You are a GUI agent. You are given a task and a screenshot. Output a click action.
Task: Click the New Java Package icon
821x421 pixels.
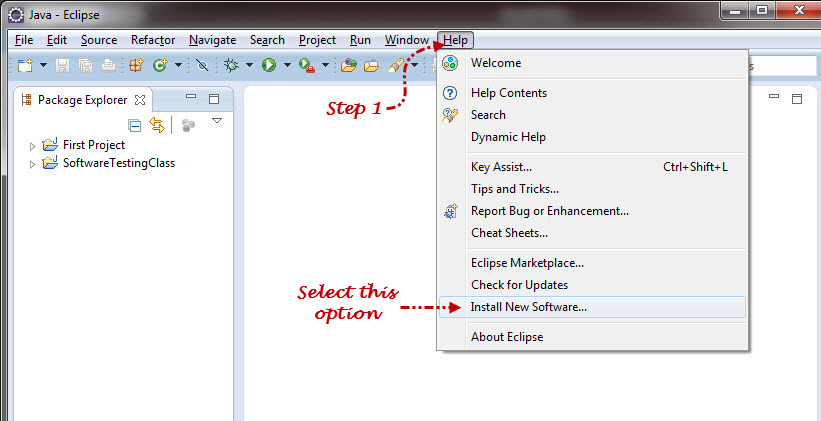(136, 65)
